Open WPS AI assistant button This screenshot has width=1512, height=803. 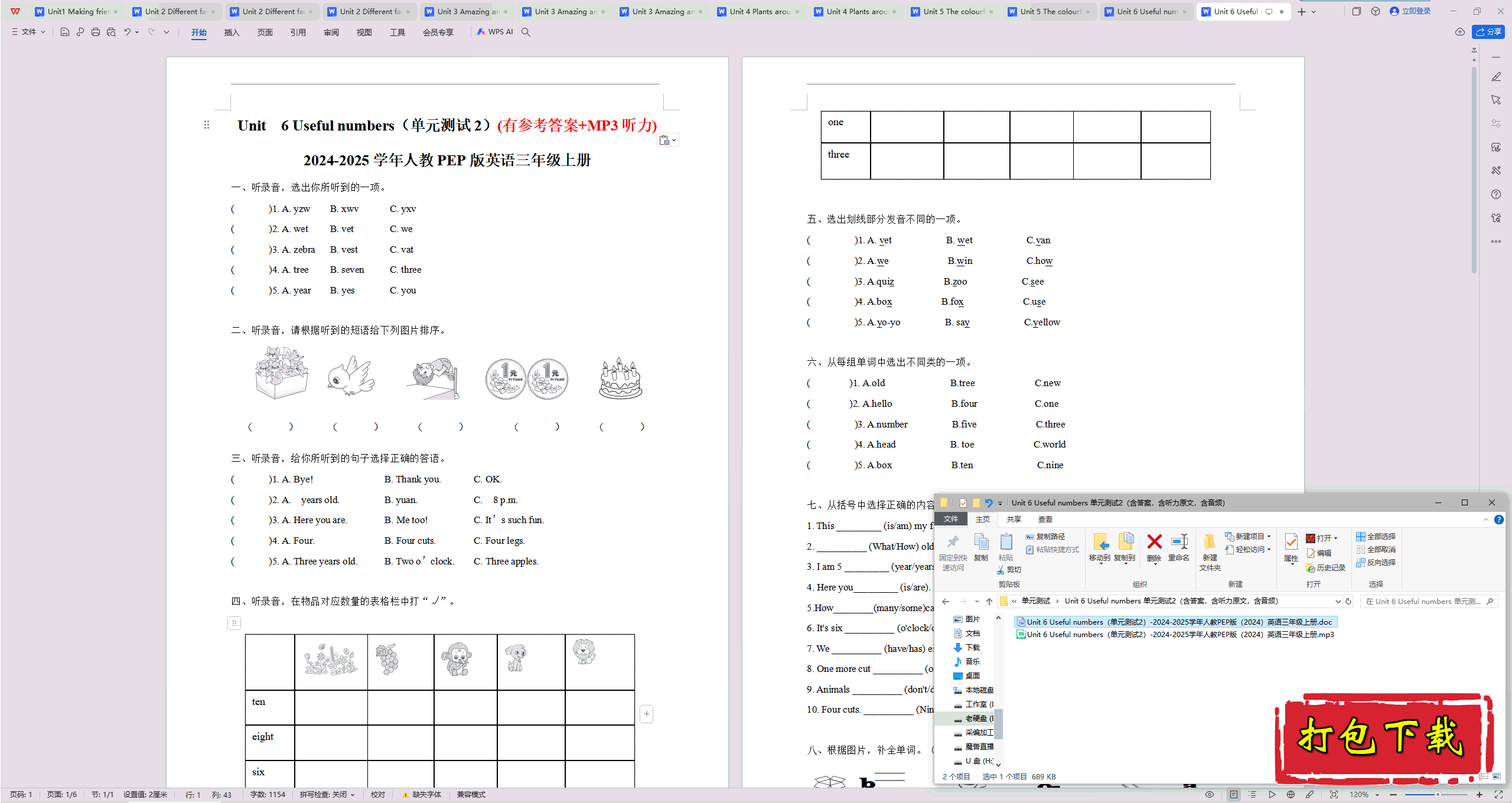(495, 32)
